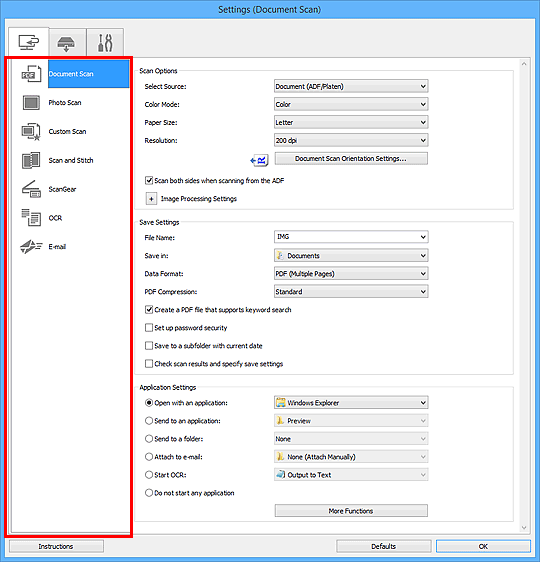
Task: Open the File Name combo box
Action: [351, 237]
